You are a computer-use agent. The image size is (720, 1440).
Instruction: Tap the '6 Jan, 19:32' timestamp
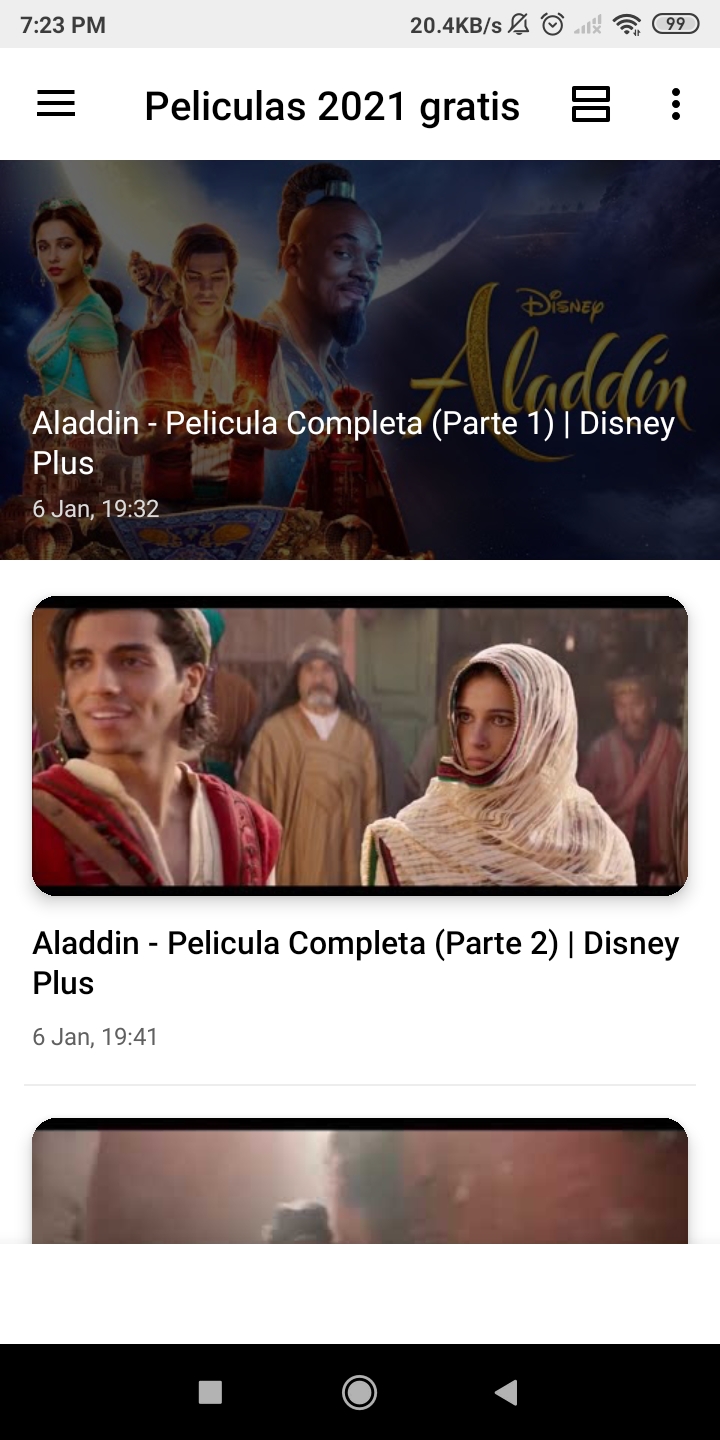click(x=96, y=509)
